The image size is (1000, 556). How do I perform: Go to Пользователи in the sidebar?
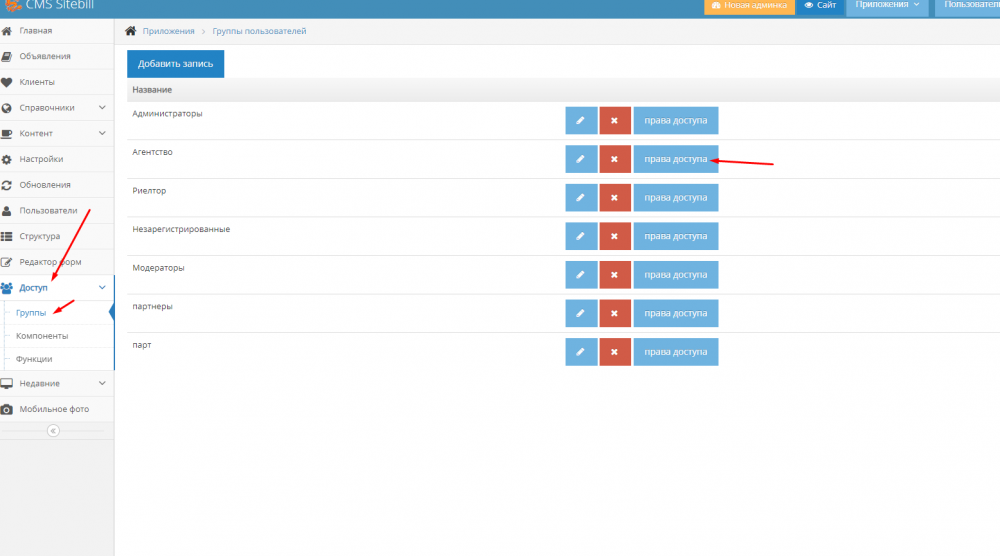tap(48, 211)
